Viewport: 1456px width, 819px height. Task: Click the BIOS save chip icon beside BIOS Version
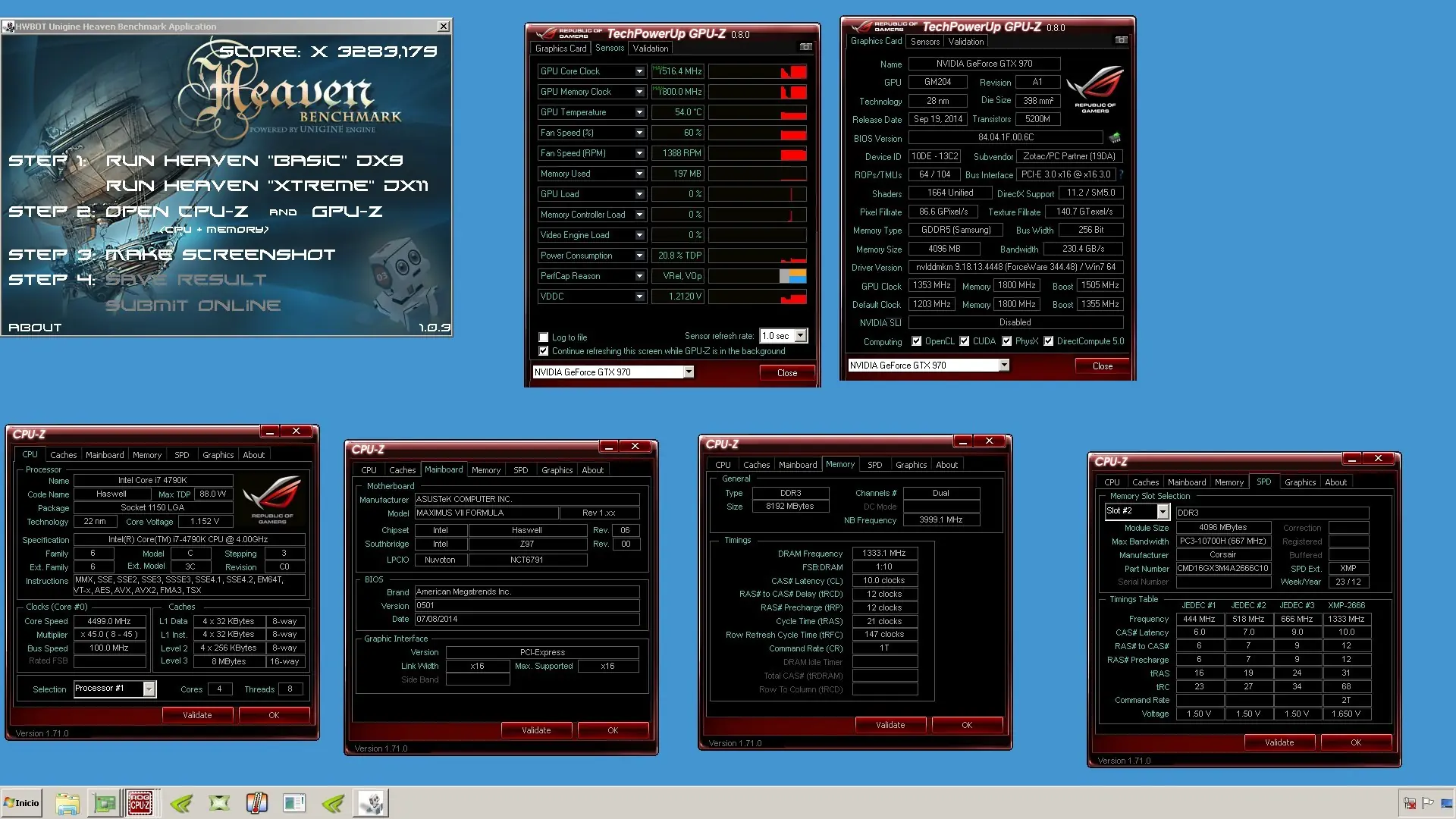pyautogui.click(x=1114, y=138)
